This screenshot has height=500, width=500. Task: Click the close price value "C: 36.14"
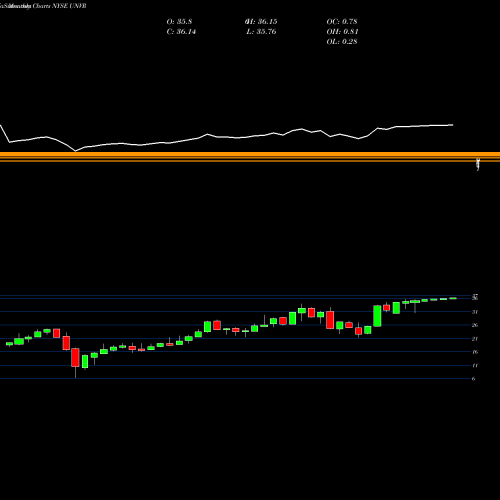(181, 32)
